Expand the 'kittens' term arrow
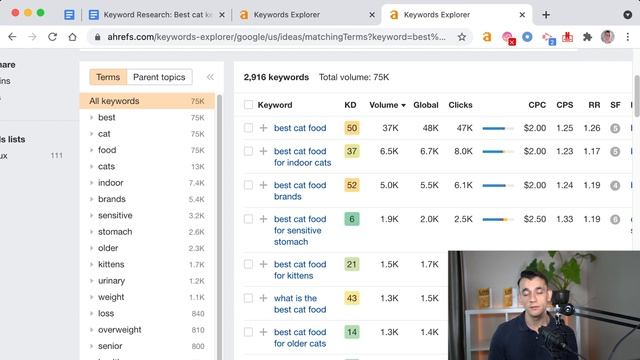The width and height of the screenshot is (640, 360). click(x=91, y=264)
